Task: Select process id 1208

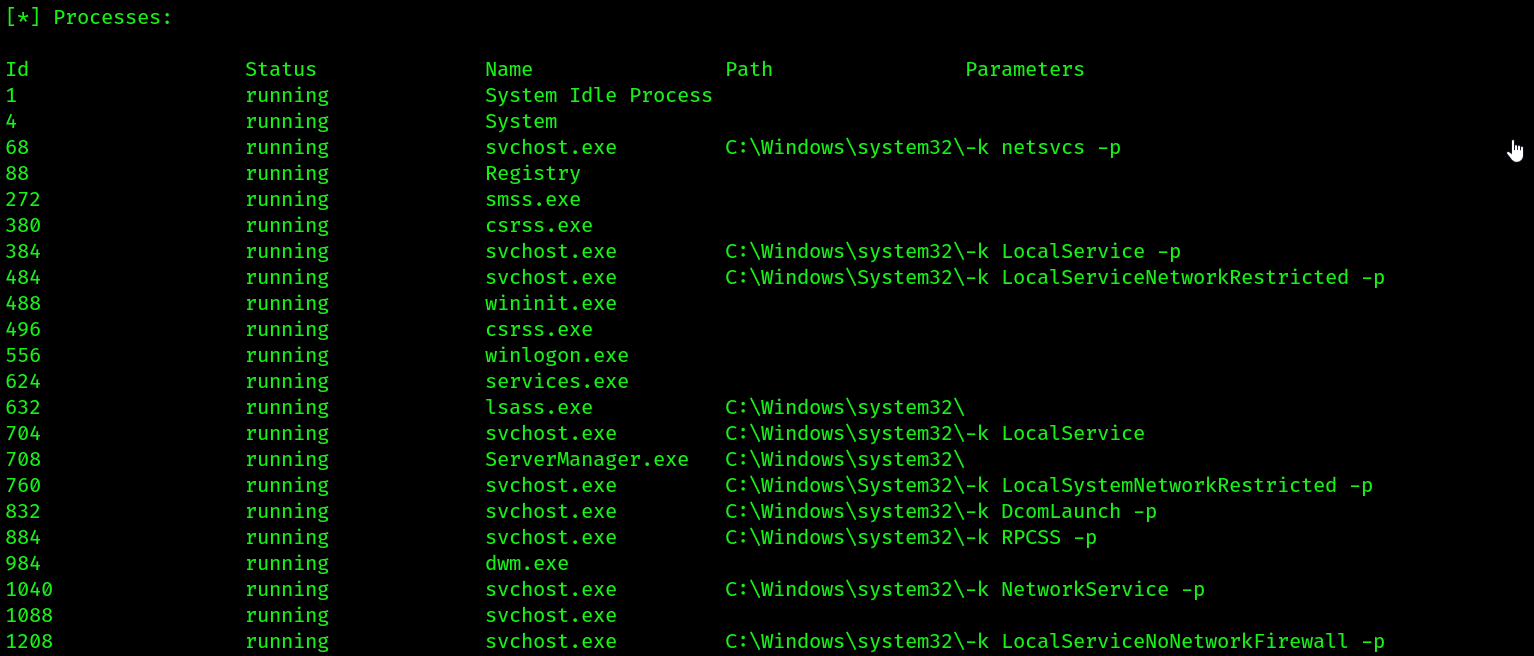Action: [29, 641]
